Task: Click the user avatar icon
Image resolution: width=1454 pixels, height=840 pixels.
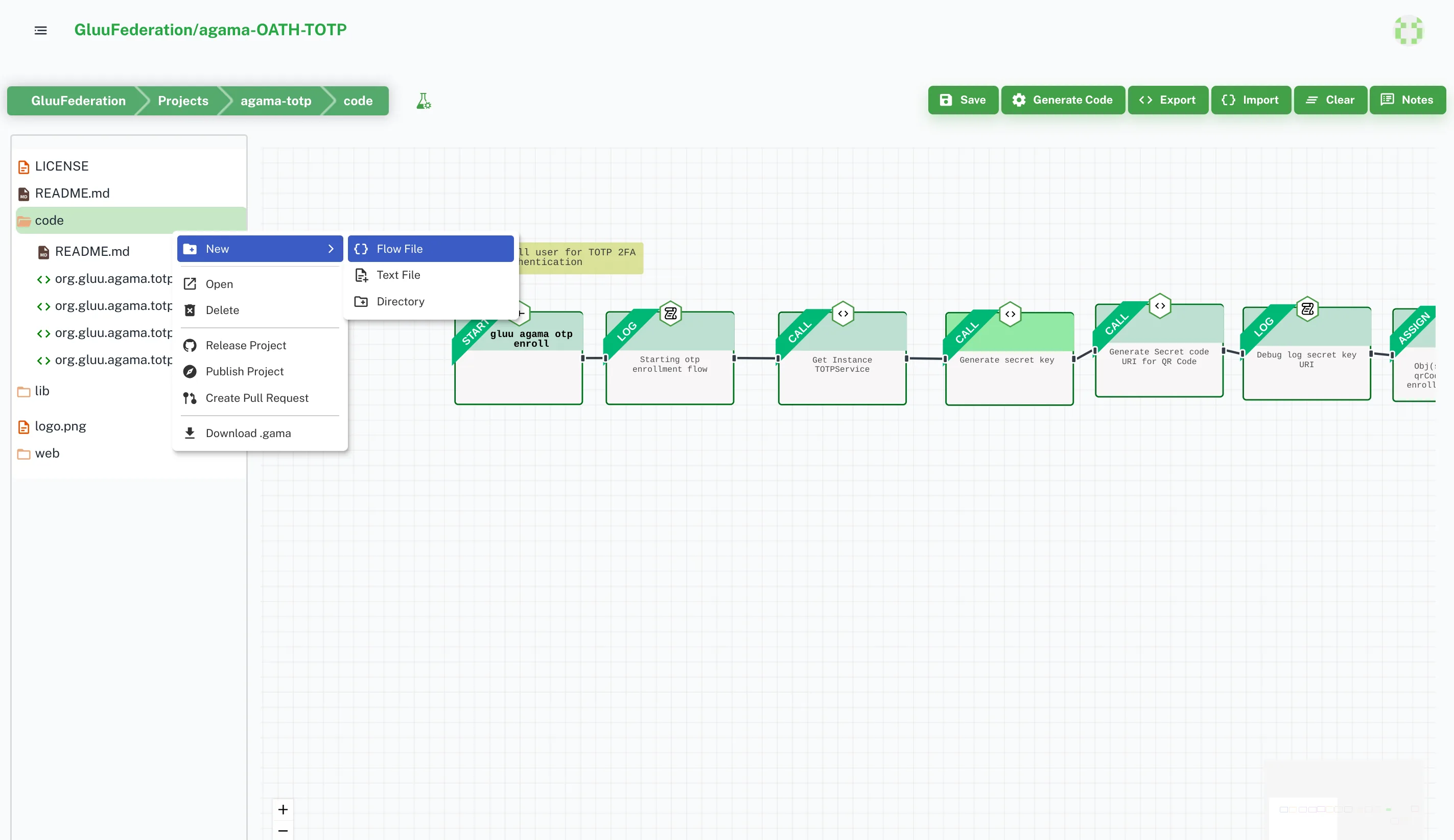Action: (1409, 30)
